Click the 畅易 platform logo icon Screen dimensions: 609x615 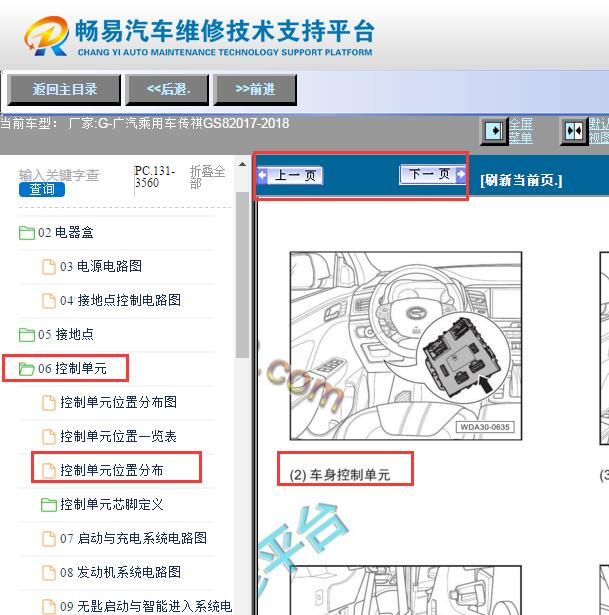46,36
